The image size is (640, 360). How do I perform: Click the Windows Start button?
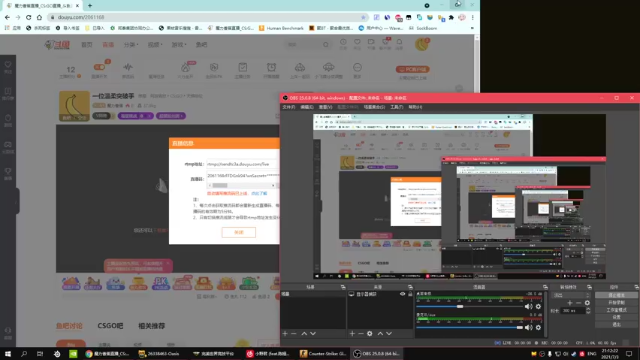(x=8, y=353)
